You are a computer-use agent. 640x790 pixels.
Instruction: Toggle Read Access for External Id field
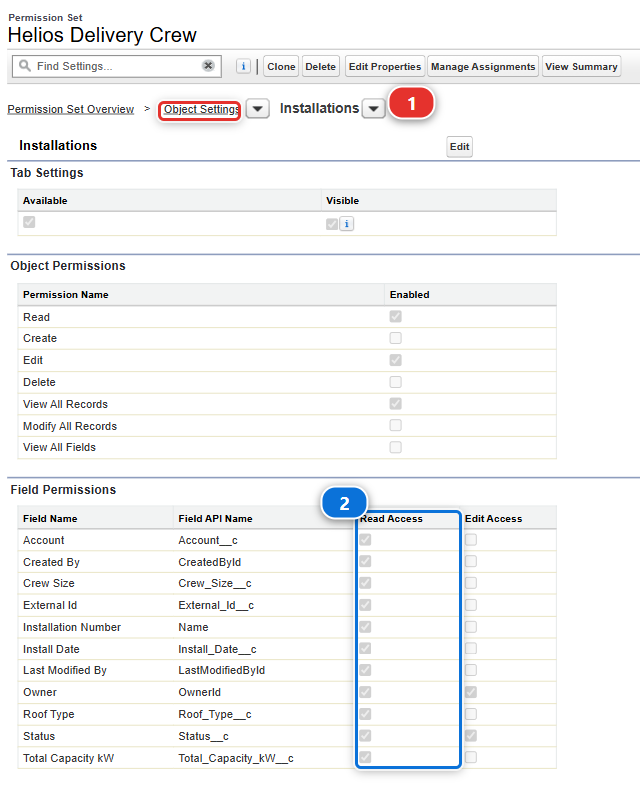365,605
